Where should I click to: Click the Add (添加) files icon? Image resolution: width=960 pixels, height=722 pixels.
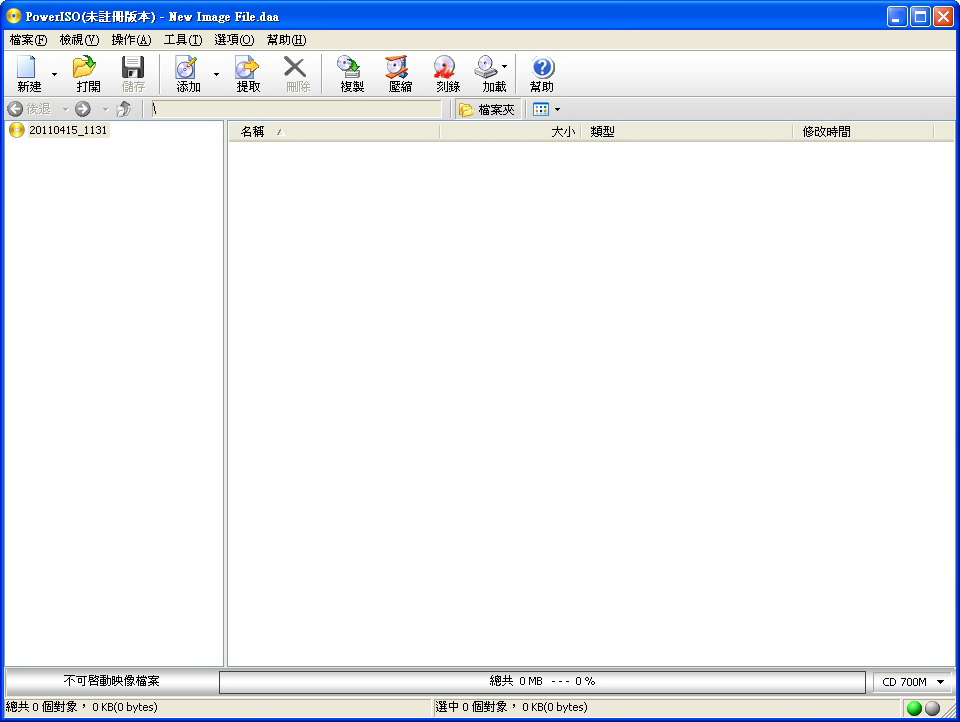click(x=188, y=74)
